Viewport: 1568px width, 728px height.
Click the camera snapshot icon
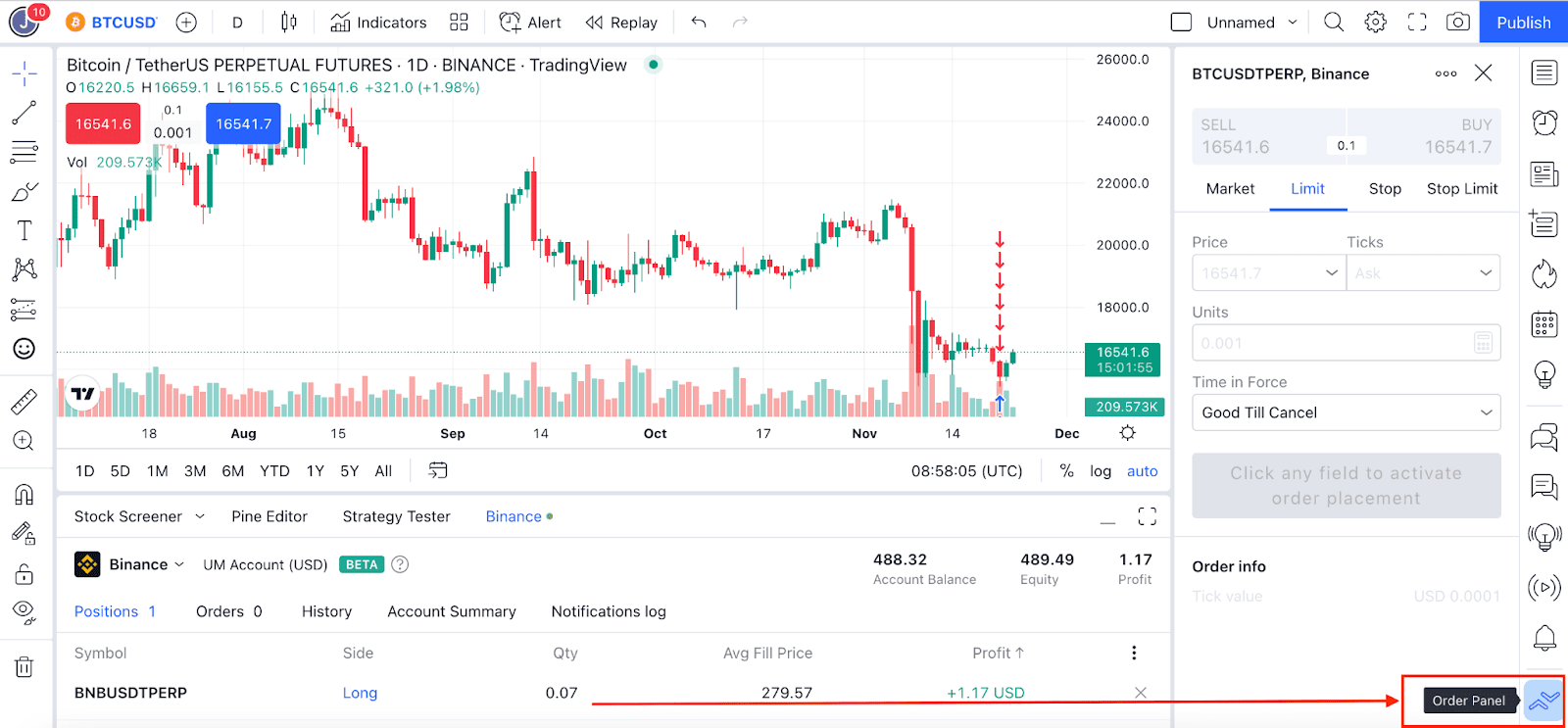[1458, 22]
